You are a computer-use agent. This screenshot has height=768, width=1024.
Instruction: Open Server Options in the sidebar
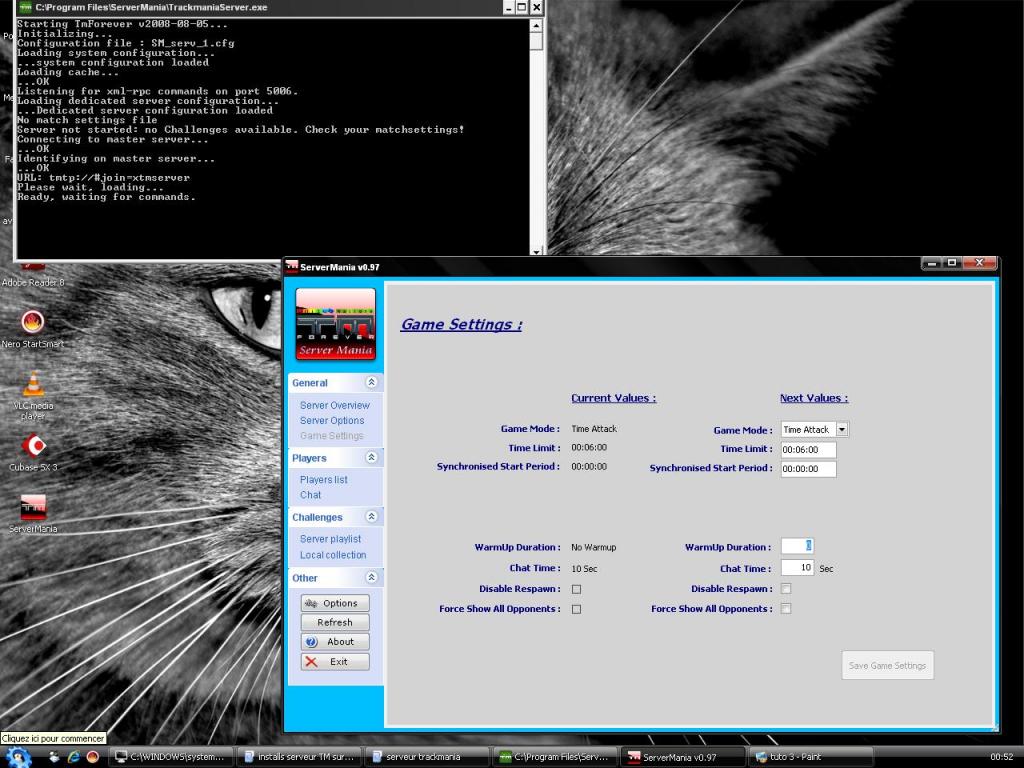332,421
